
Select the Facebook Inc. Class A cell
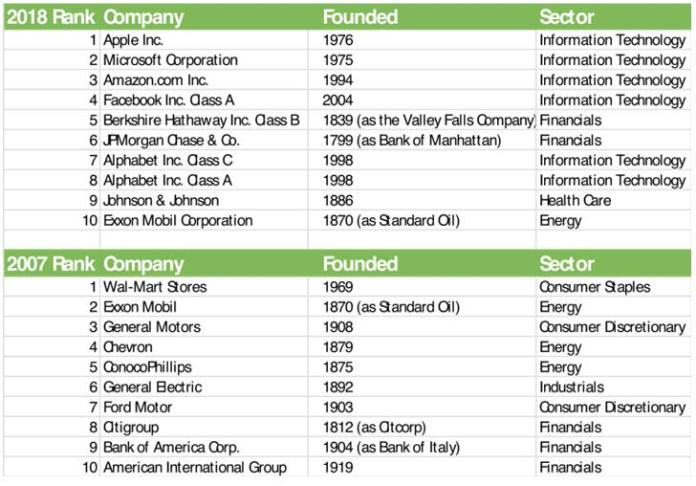[170, 101]
